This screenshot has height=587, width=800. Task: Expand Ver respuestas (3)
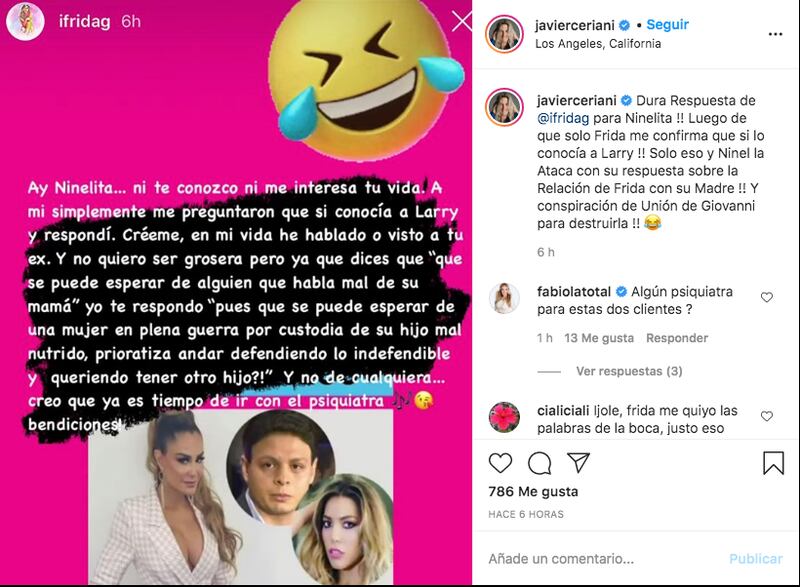click(629, 371)
